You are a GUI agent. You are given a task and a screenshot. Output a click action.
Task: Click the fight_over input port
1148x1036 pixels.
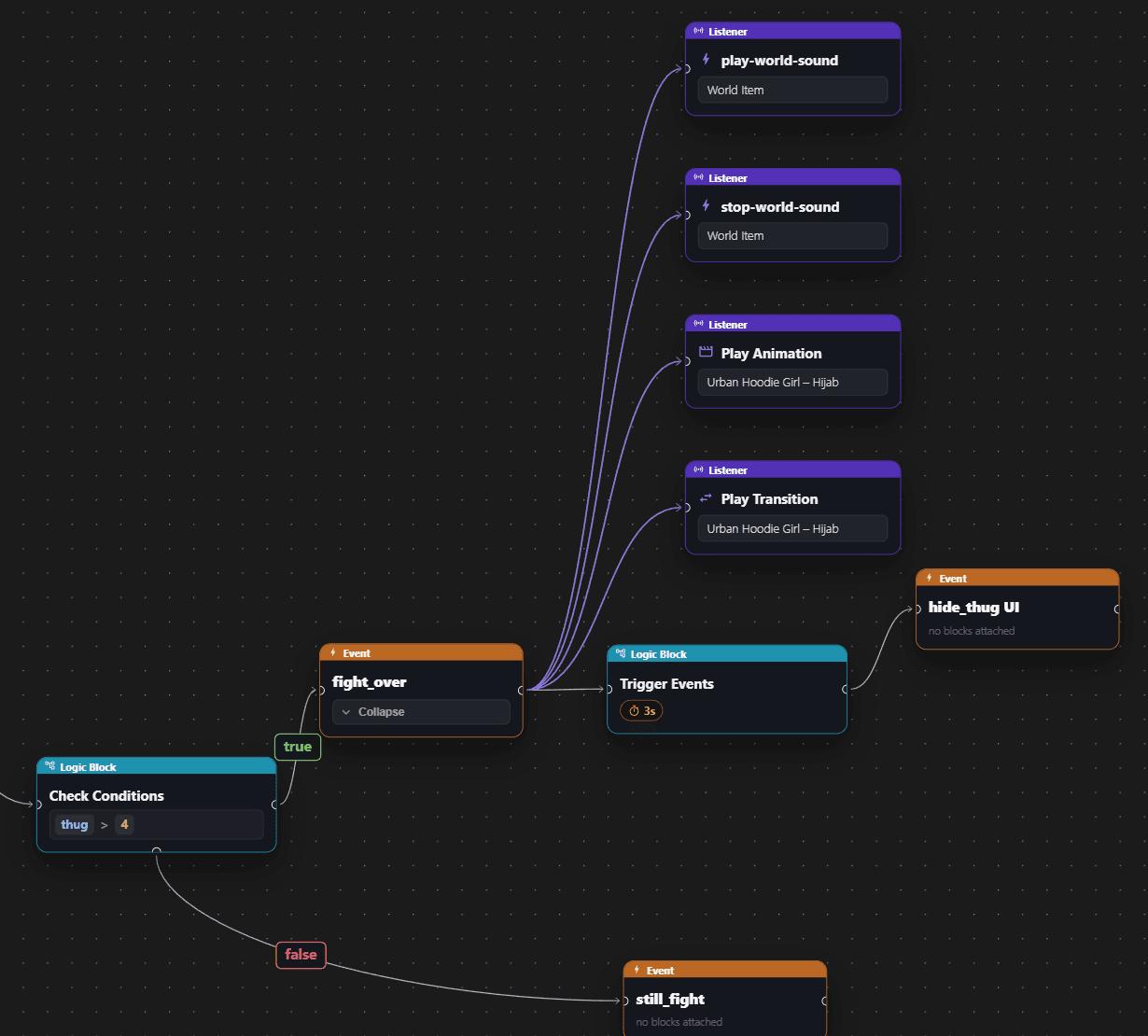tap(321, 691)
